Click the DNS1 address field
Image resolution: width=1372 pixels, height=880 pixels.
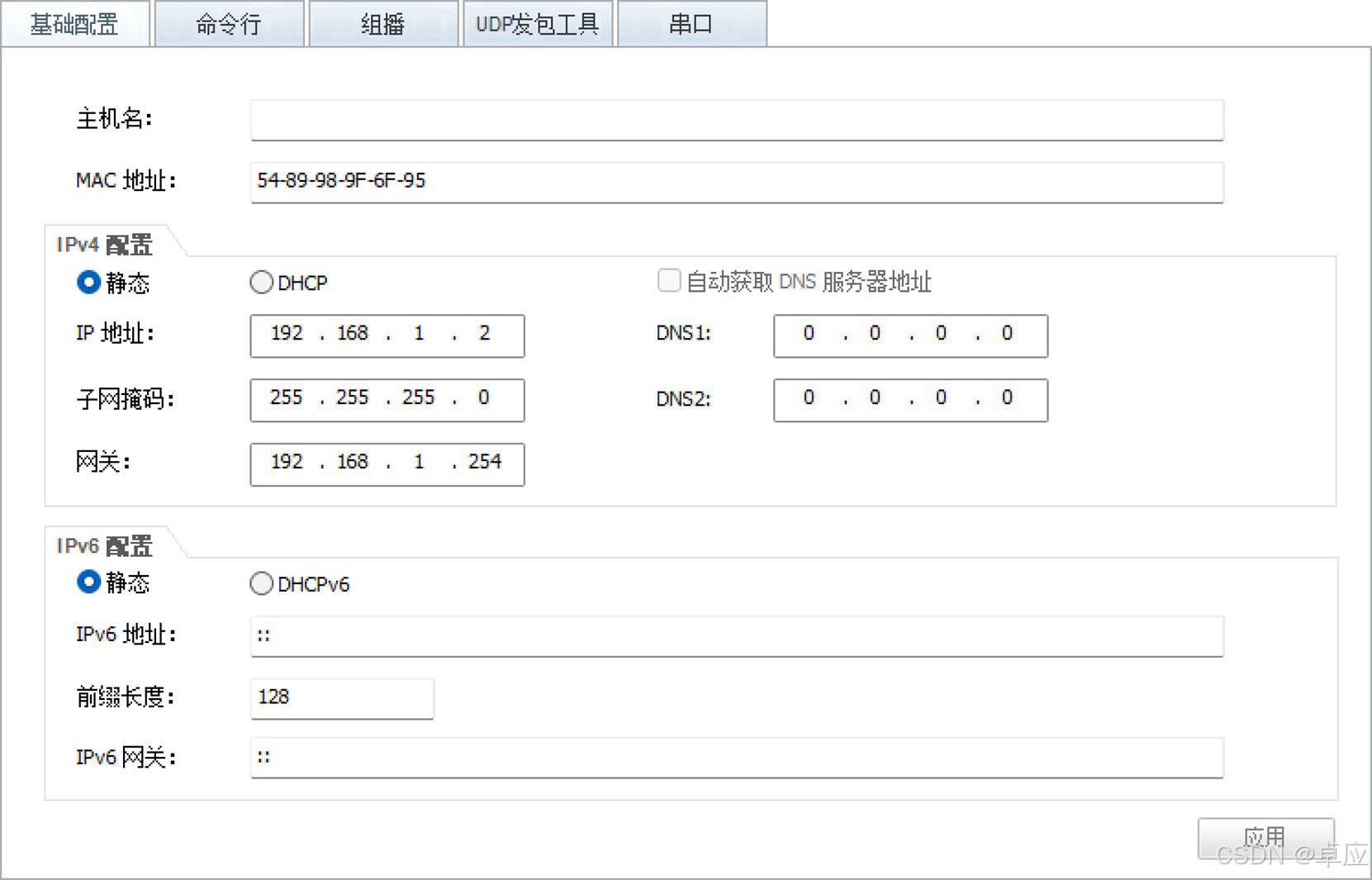(x=910, y=335)
